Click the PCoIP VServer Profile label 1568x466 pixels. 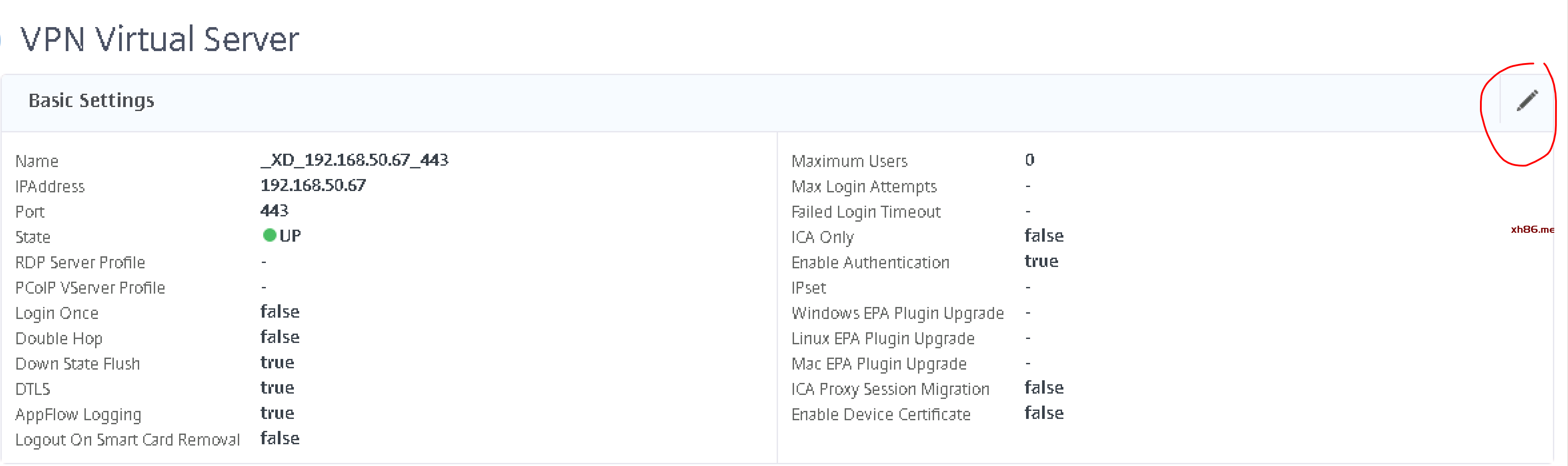coord(90,288)
